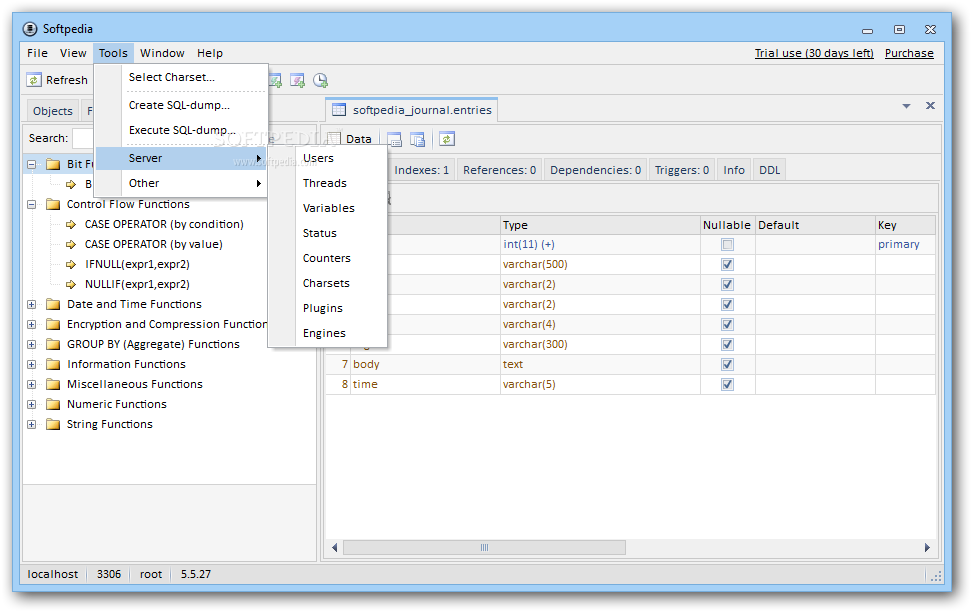Close the softpedia_journal.entries document with the X

[x=930, y=106]
